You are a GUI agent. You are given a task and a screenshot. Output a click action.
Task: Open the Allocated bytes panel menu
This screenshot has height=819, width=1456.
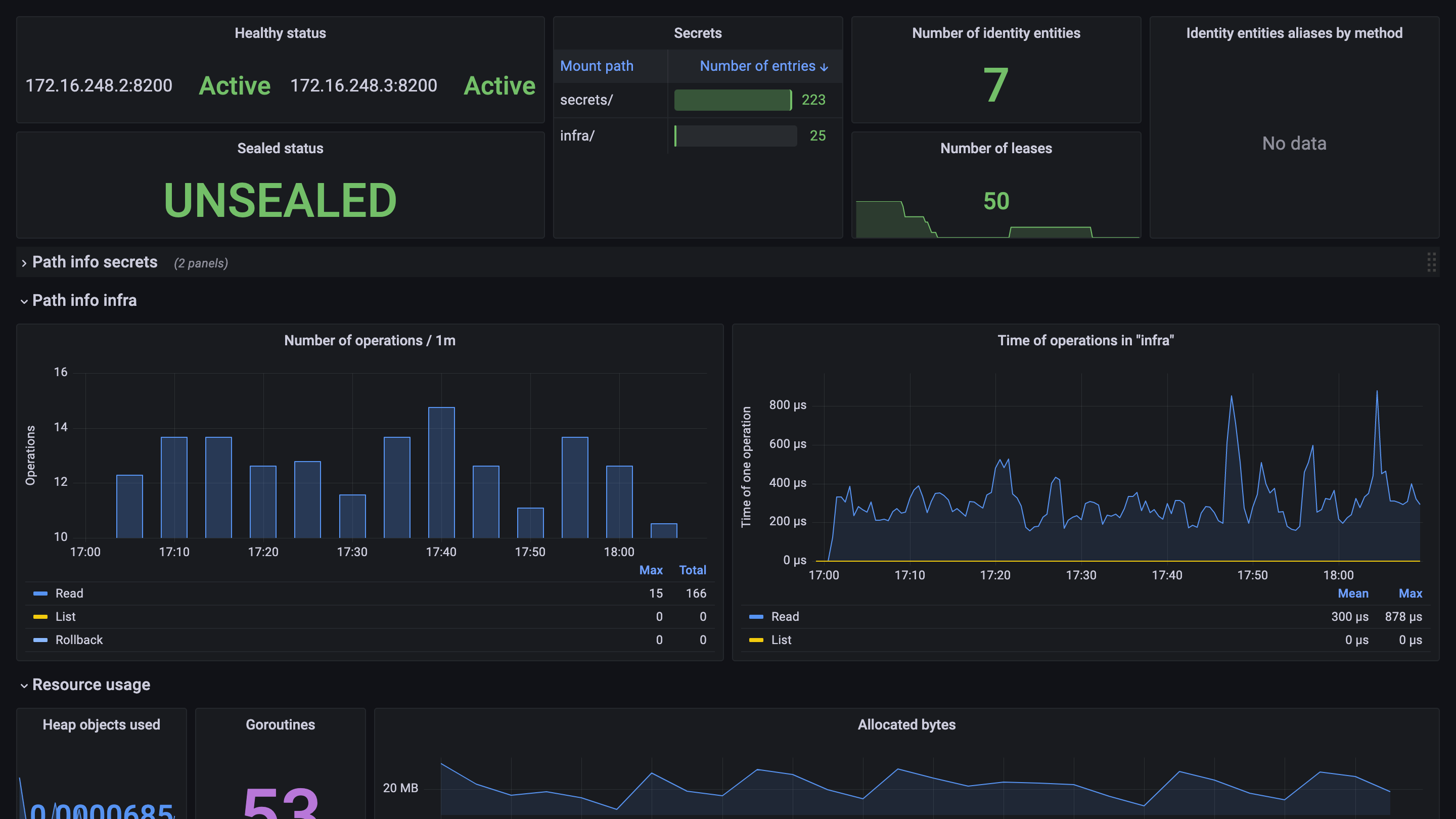(x=906, y=724)
